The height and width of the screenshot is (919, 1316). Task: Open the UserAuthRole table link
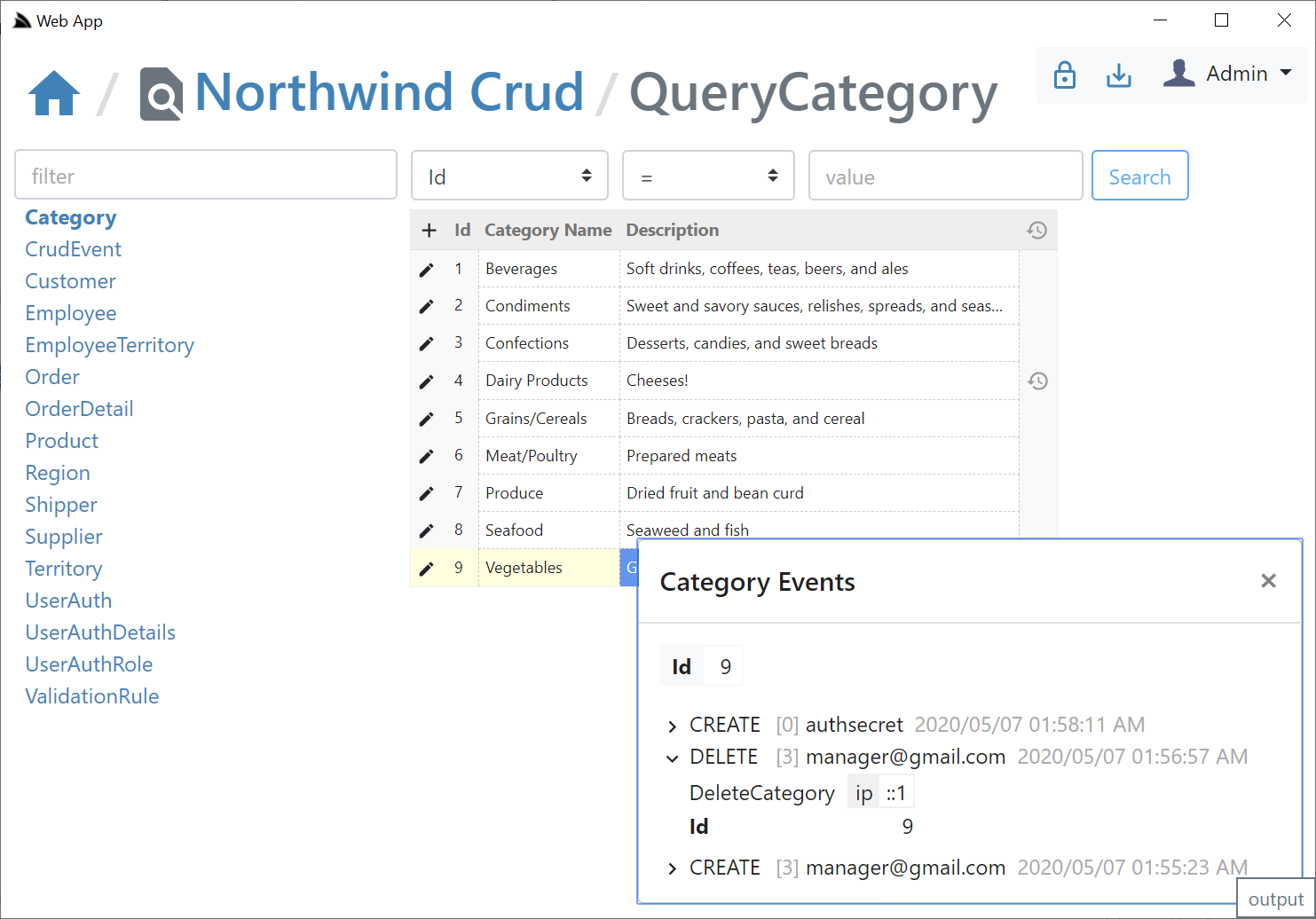[89, 665]
